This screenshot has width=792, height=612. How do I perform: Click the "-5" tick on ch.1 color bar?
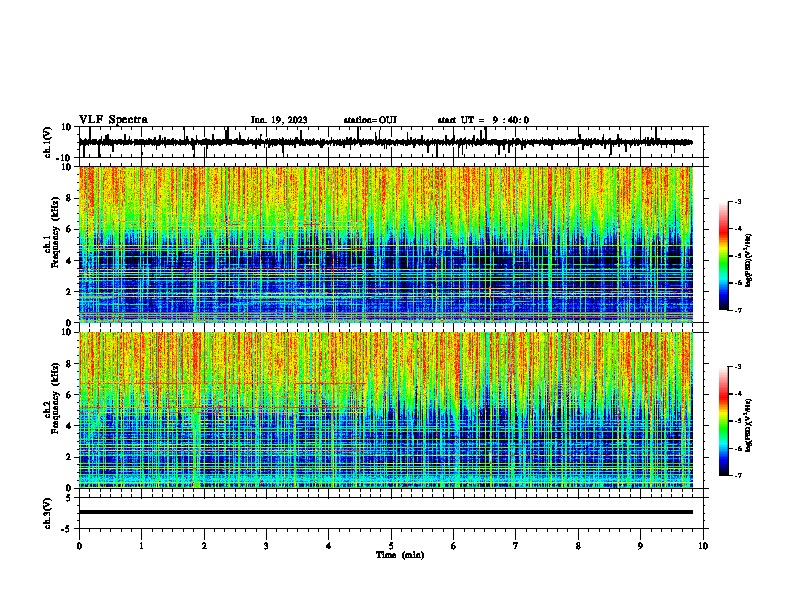(737, 256)
